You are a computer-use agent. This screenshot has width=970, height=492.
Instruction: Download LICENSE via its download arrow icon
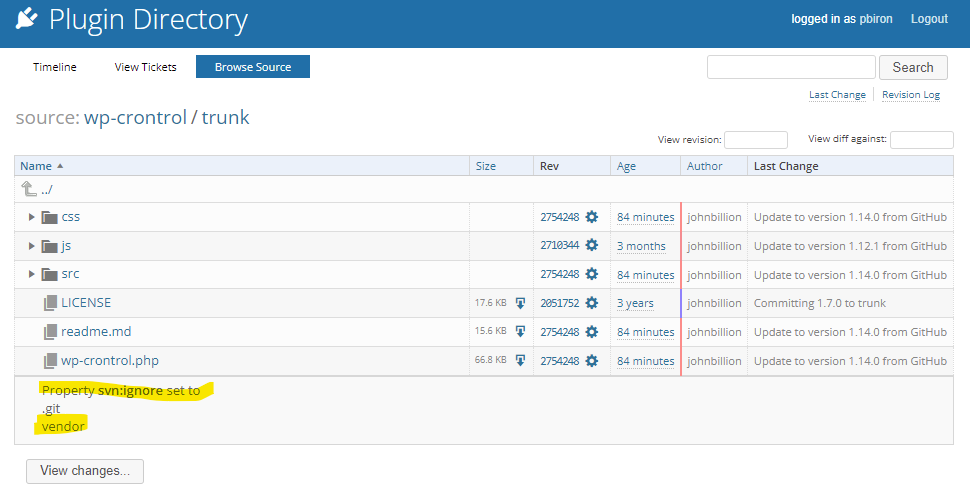[x=520, y=303]
